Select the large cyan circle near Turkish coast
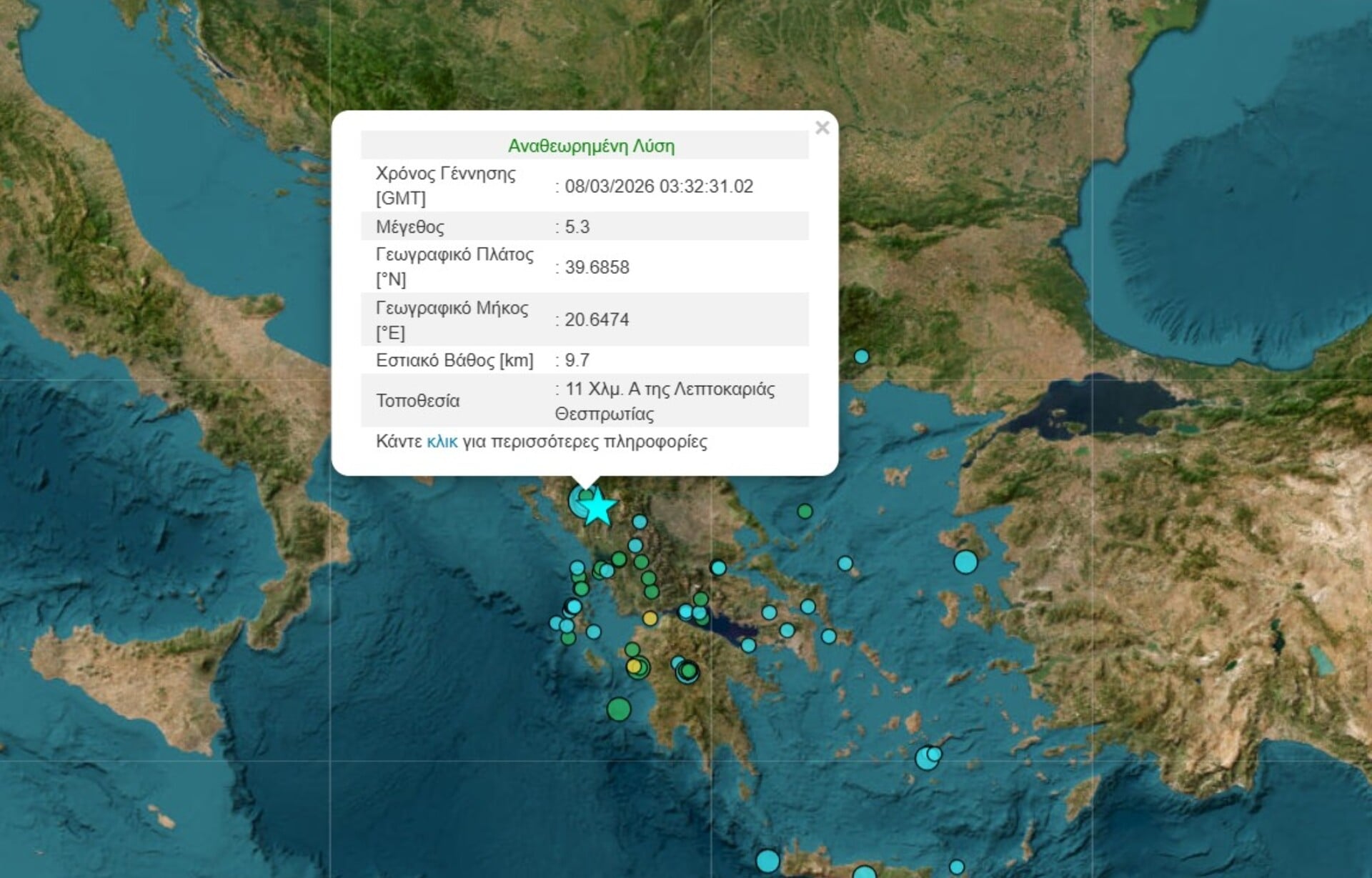The image size is (1372, 878). tap(965, 562)
